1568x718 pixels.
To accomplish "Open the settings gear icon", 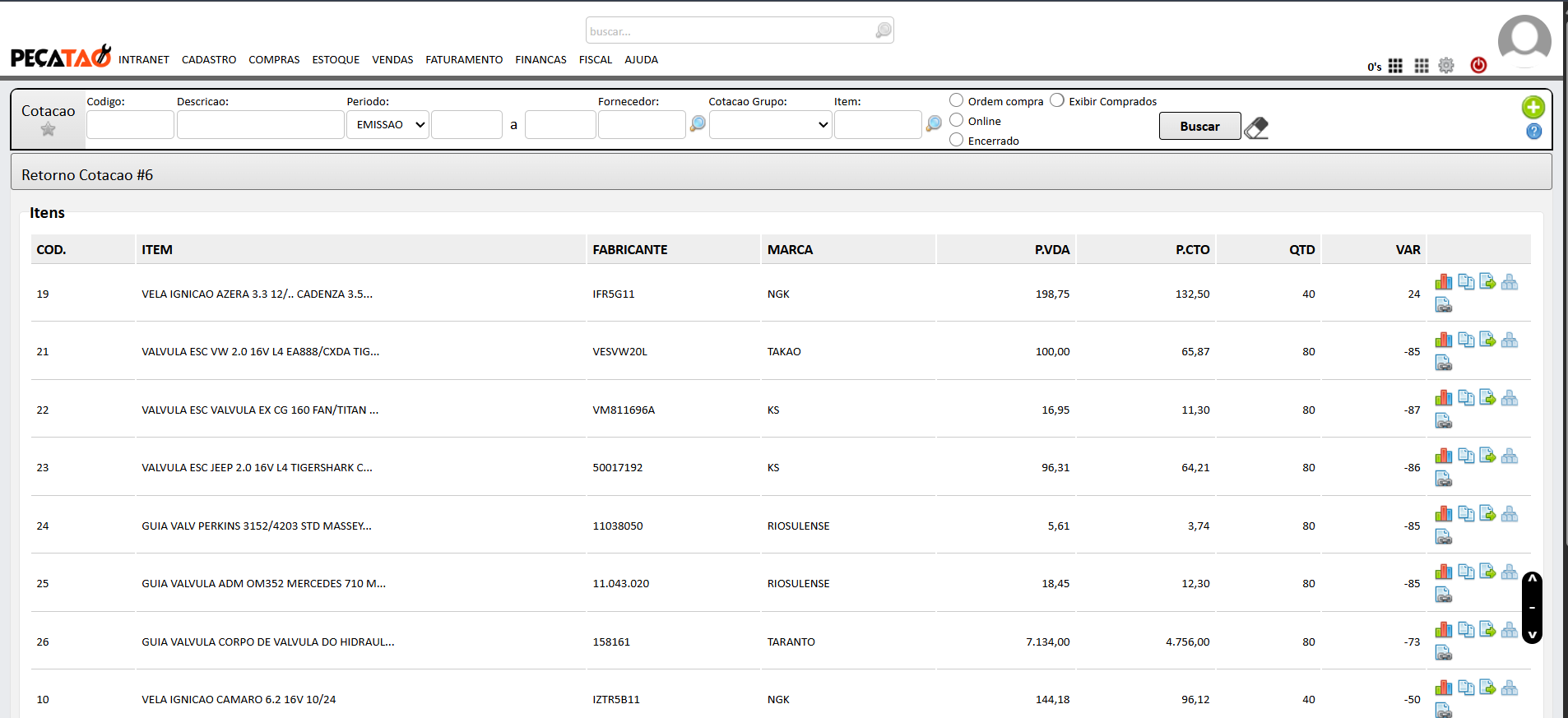I will 1446,65.
